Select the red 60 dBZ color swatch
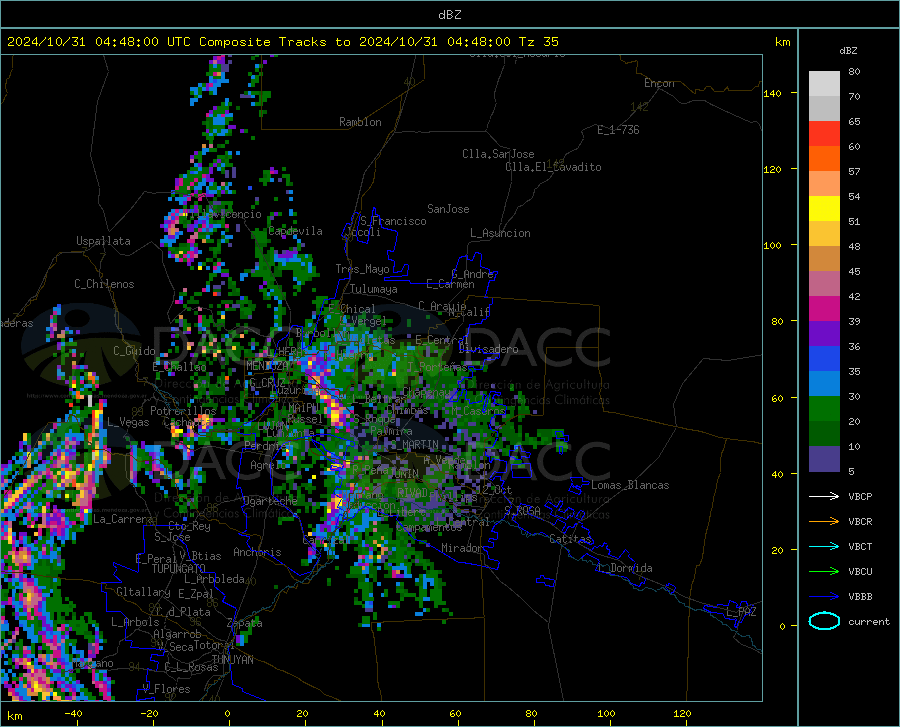 tap(824, 134)
